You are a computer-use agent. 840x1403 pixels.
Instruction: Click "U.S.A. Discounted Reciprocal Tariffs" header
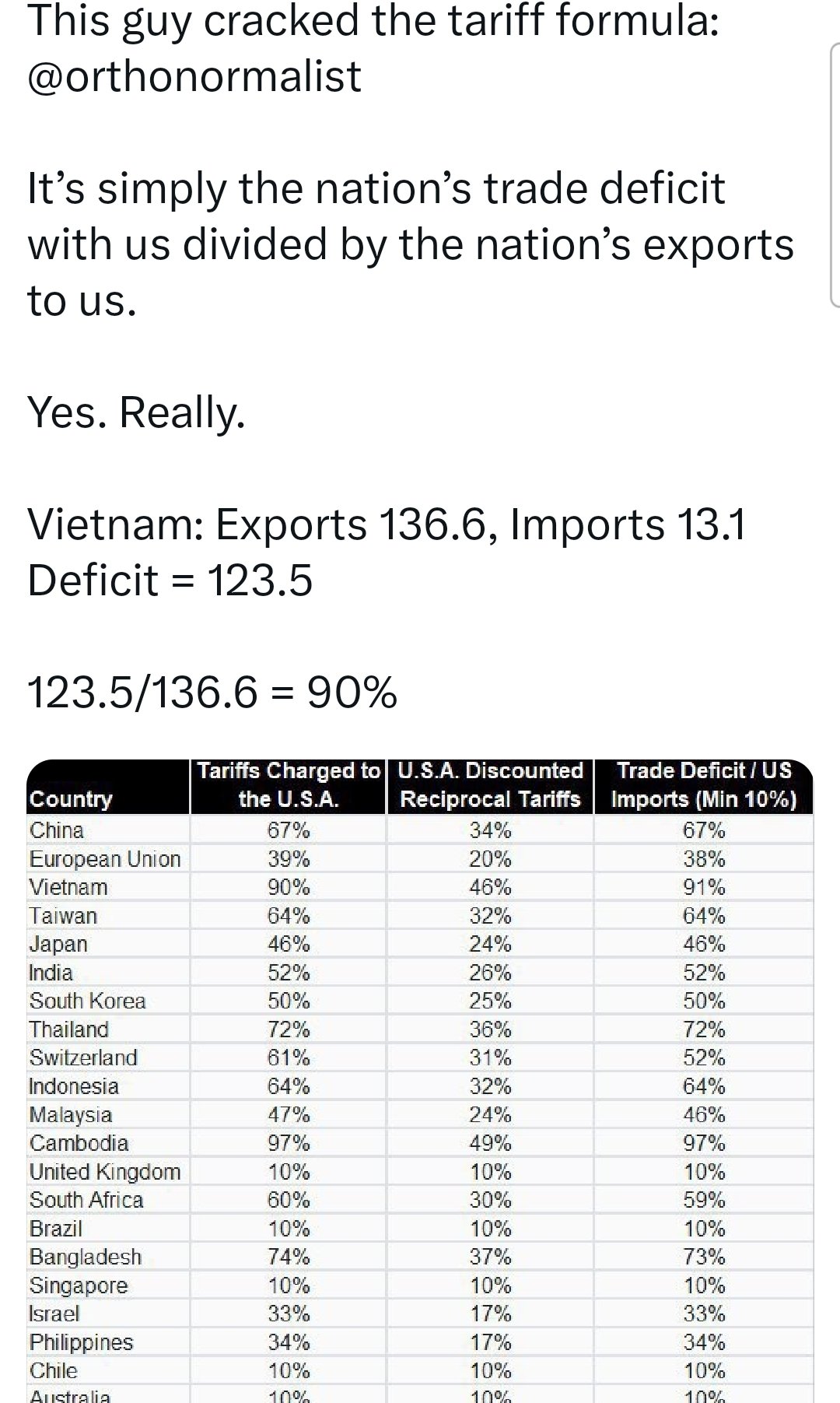point(490,785)
